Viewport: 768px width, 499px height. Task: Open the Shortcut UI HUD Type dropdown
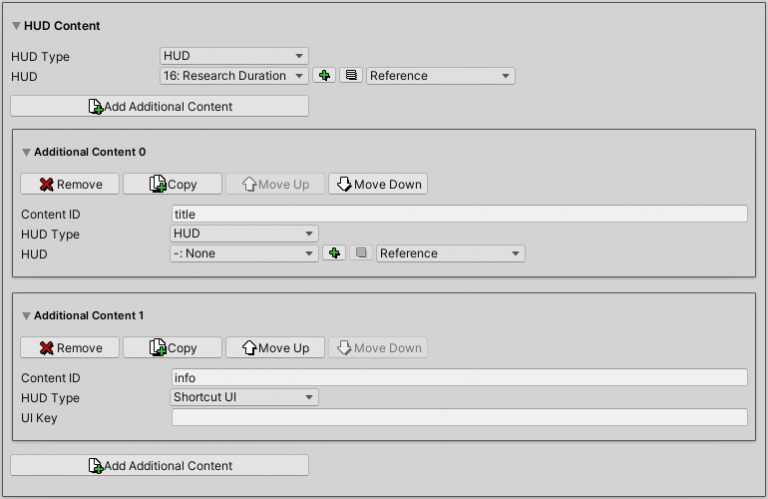click(244, 398)
